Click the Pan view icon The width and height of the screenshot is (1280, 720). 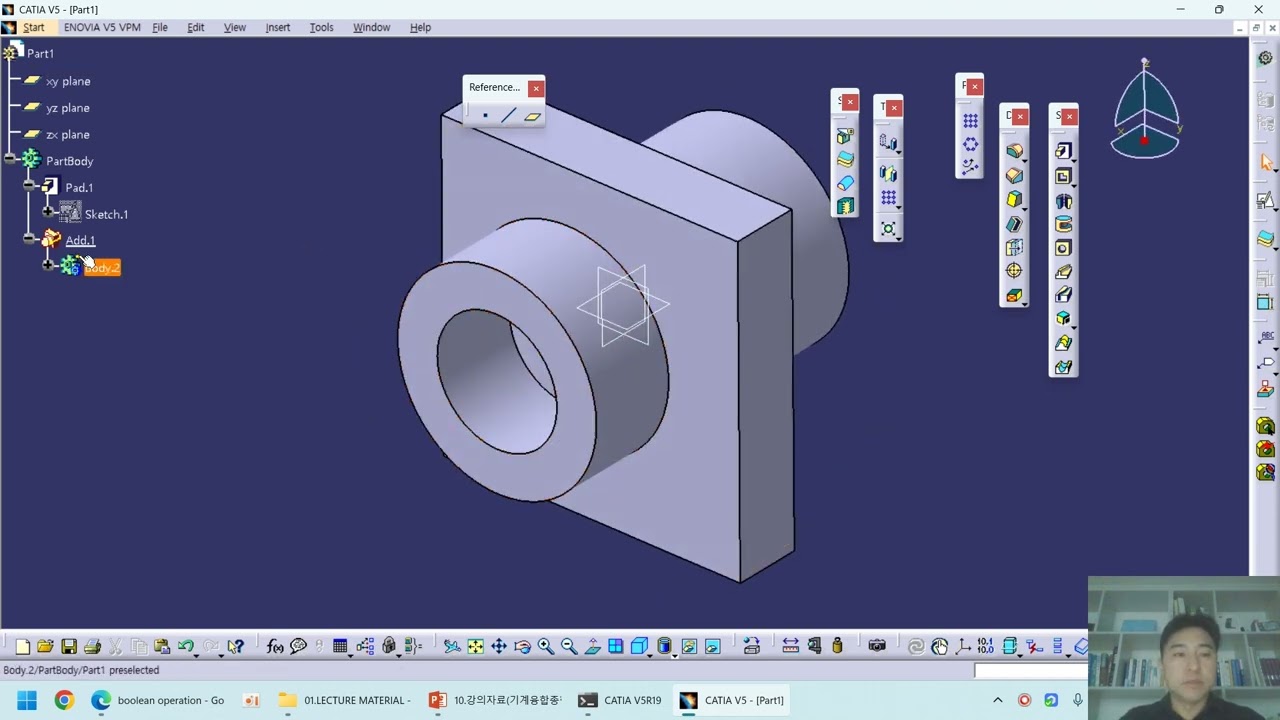tap(499, 647)
